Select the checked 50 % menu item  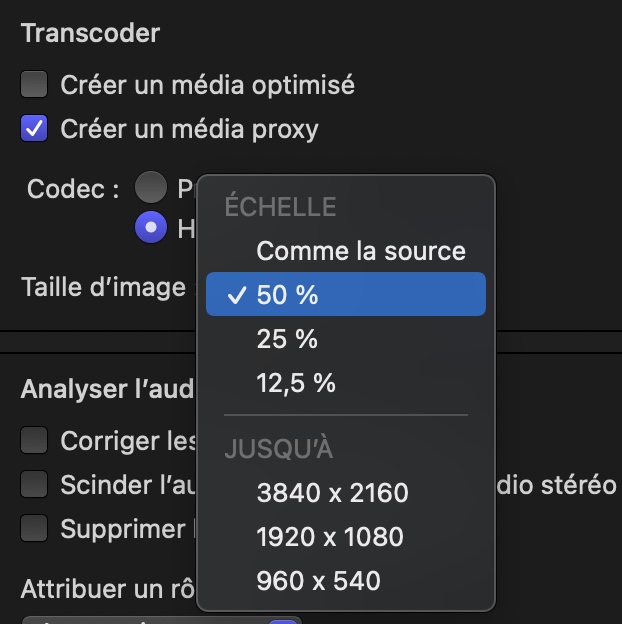tap(345, 295)
